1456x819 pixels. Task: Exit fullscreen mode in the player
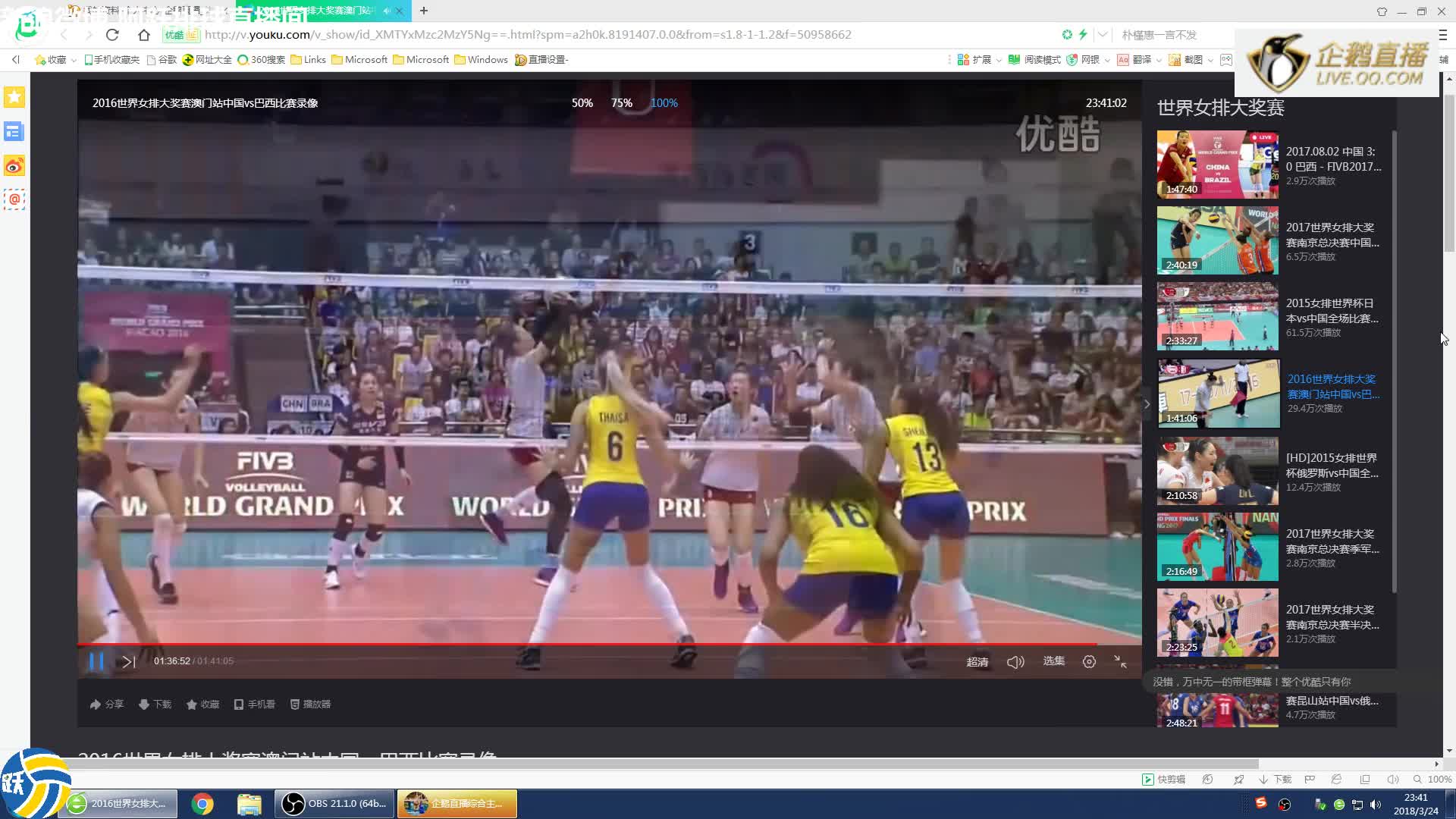click(1120, 661)
